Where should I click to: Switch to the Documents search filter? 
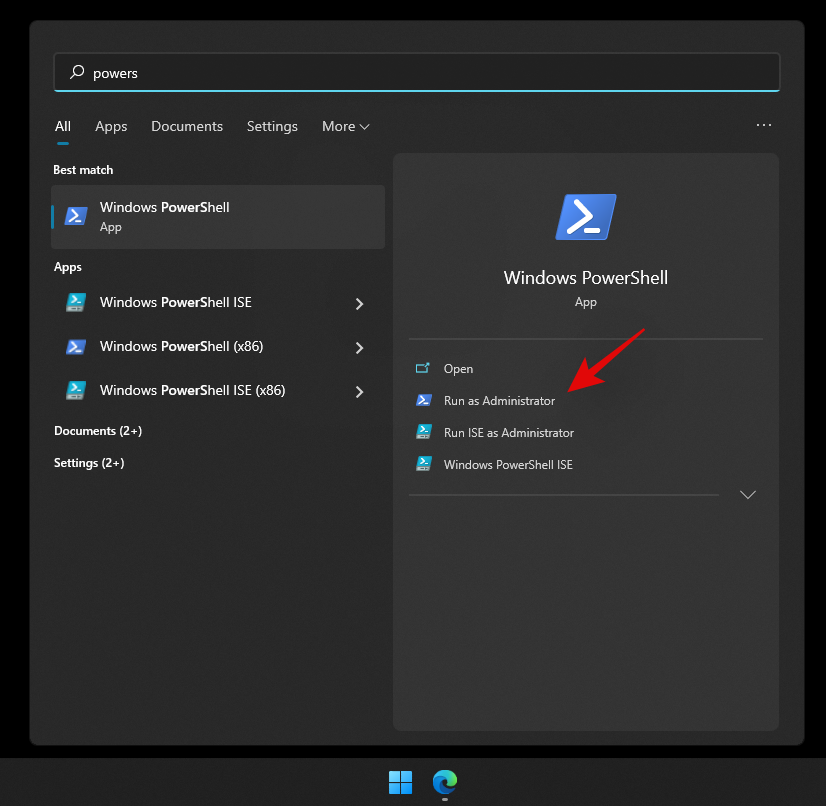(x=187, y=126)
